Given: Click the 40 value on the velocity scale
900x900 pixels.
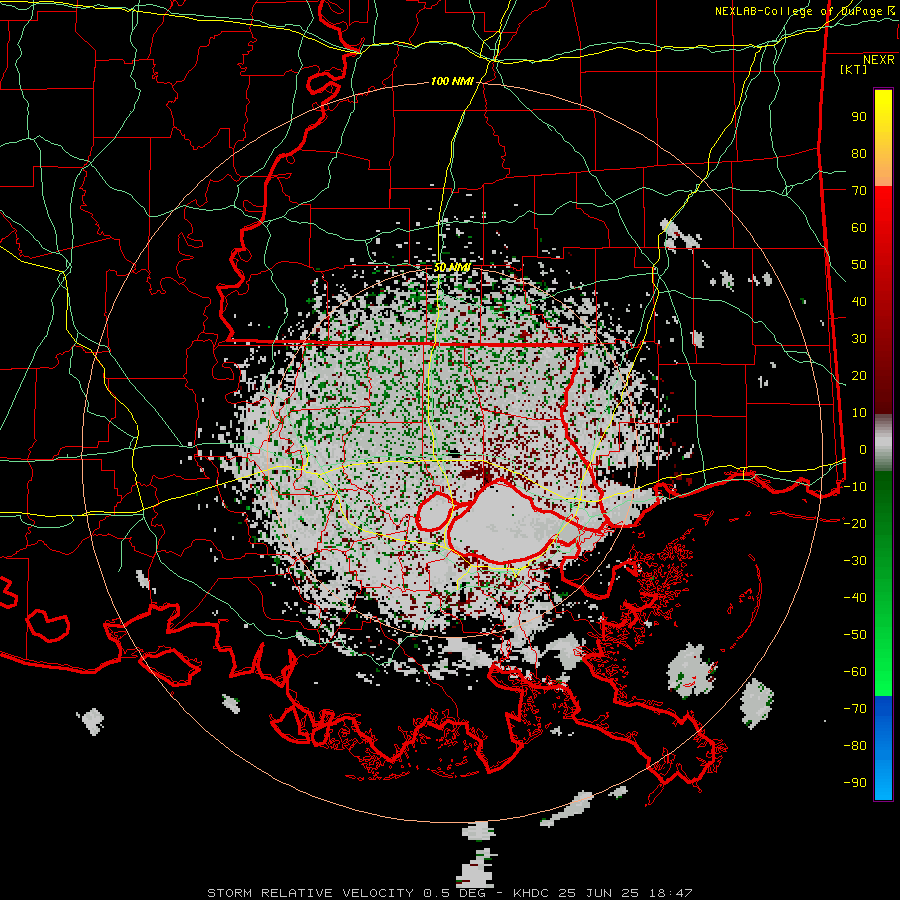Looking at the screenshot, I should pos(859,302).
